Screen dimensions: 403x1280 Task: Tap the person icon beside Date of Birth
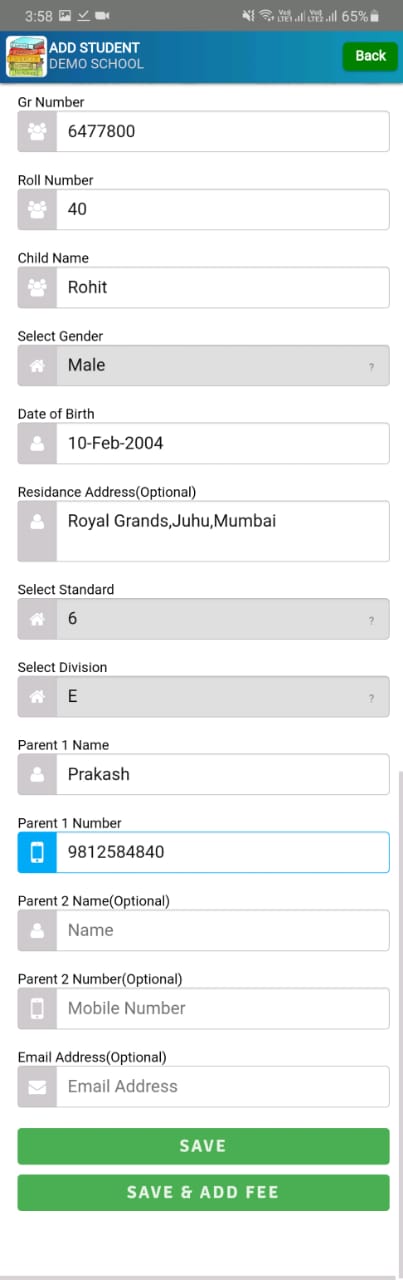(x=37, y=443)
